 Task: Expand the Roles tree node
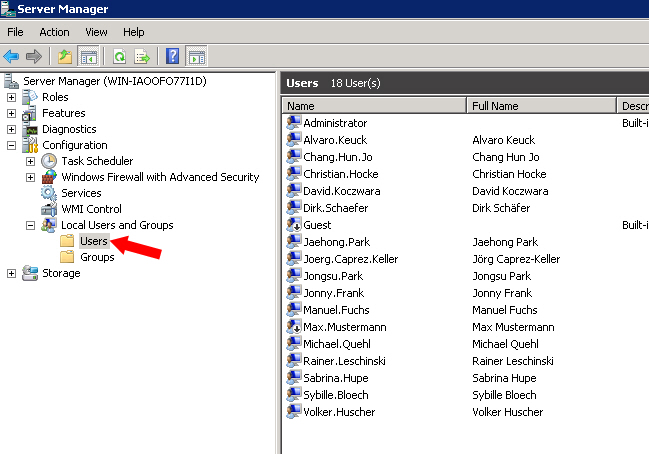[x=12, y=97]
